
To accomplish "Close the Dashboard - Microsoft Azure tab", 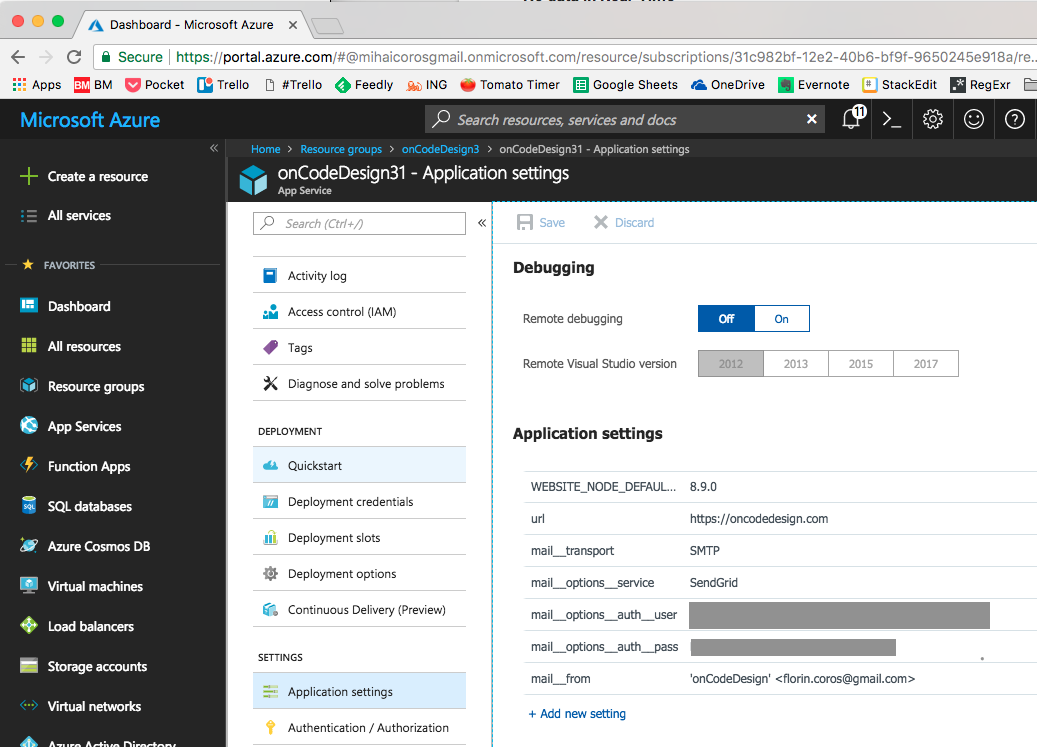I will [293, 25].
